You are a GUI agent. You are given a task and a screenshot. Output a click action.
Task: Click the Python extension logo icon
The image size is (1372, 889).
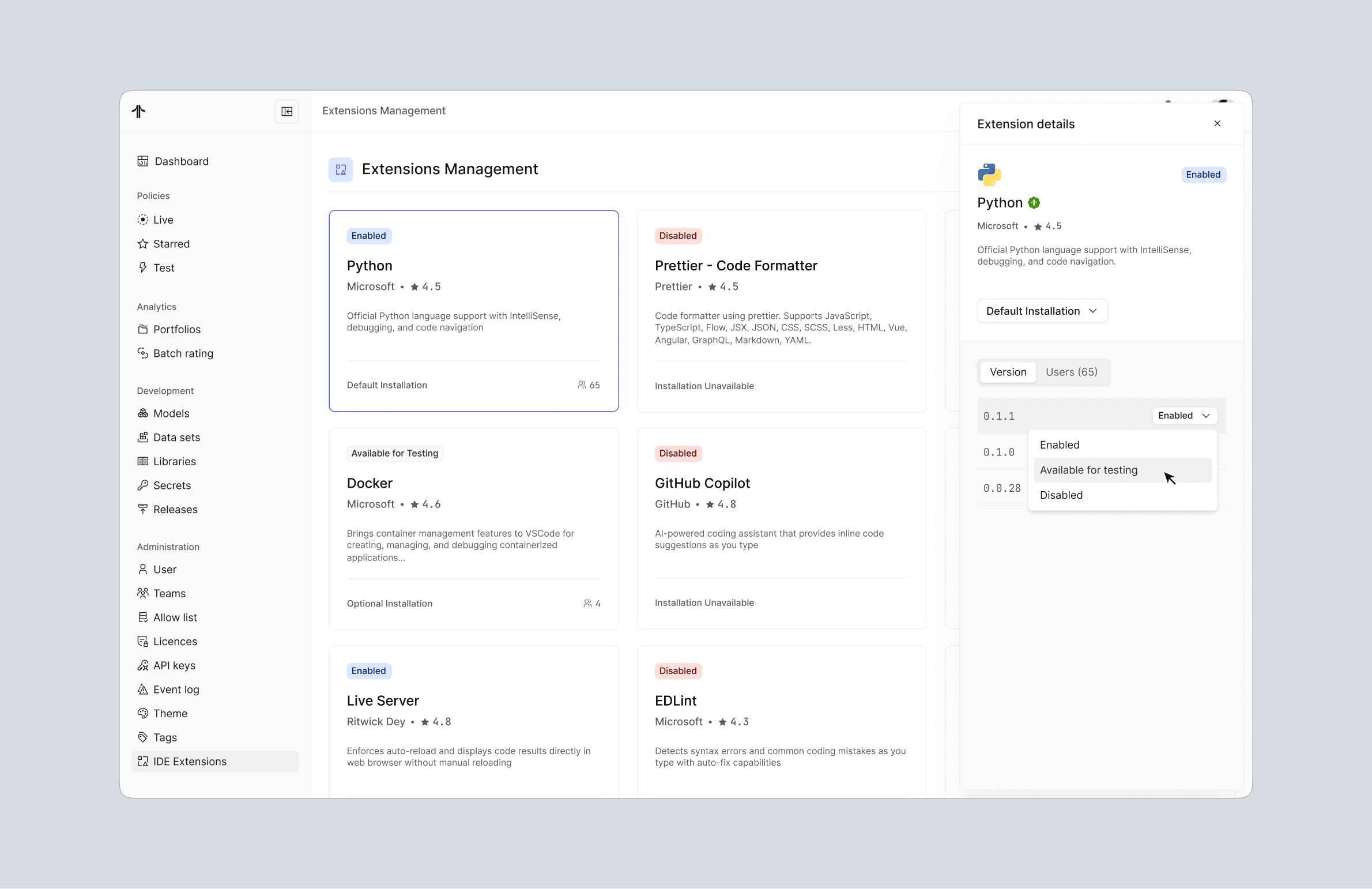[989, 175]
